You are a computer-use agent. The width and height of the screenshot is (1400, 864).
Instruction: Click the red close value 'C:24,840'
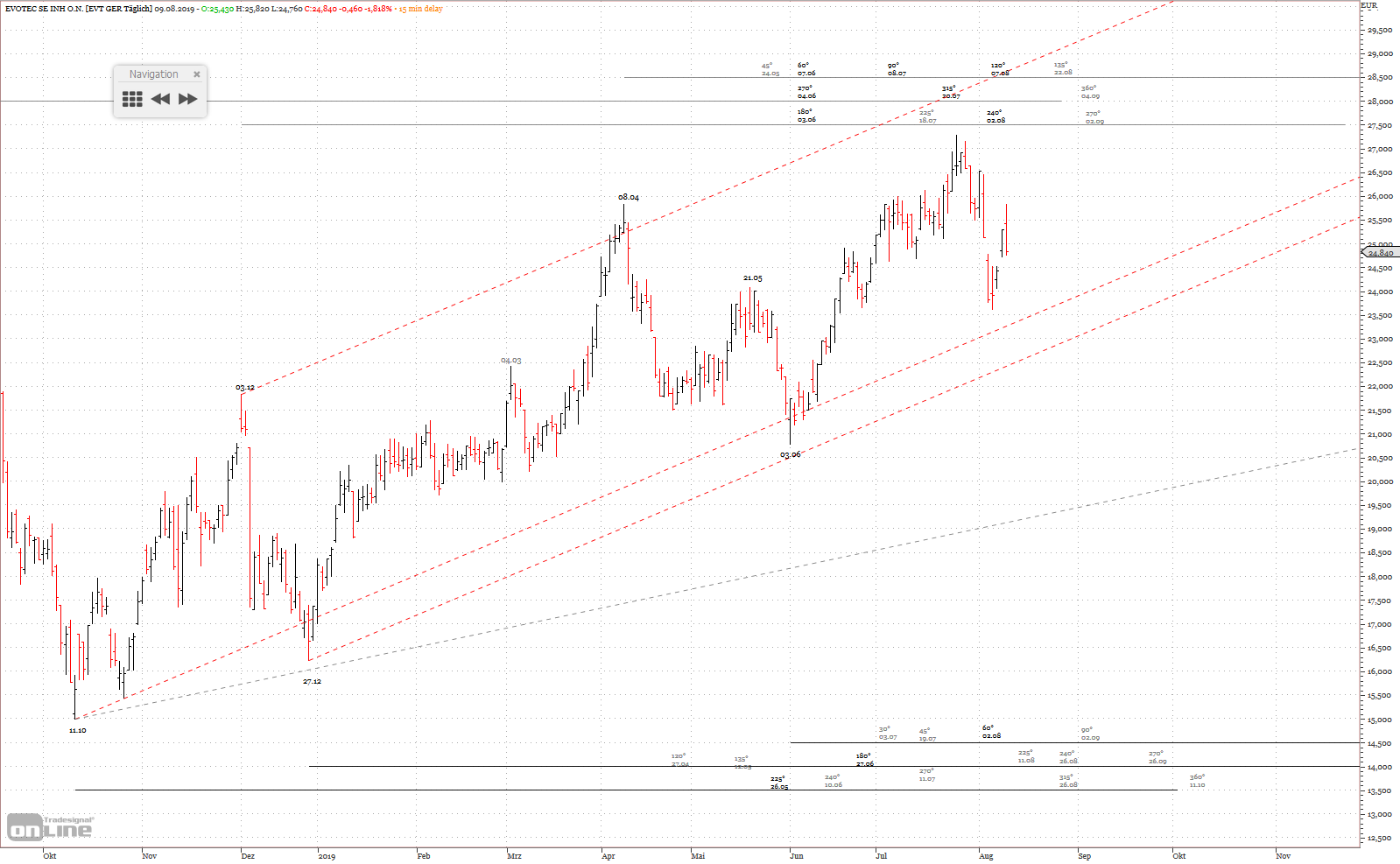(x=320, y=9)
